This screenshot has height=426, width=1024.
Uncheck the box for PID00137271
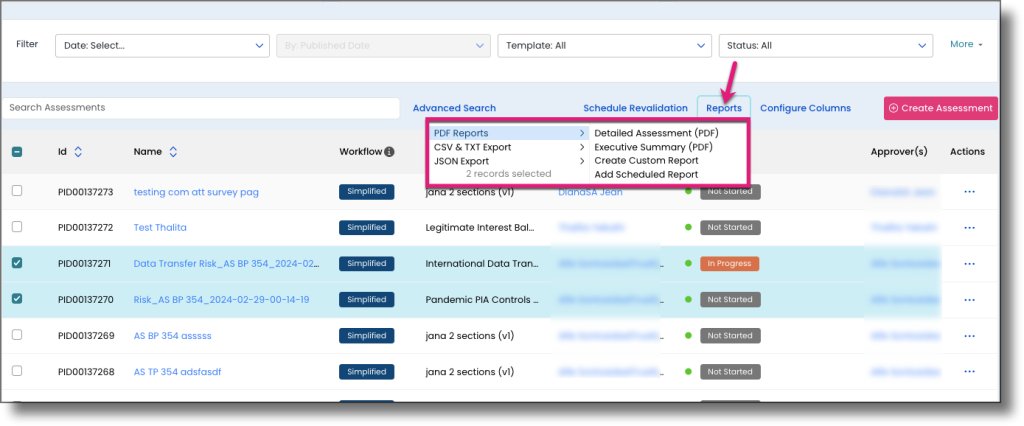coord(17,263)
